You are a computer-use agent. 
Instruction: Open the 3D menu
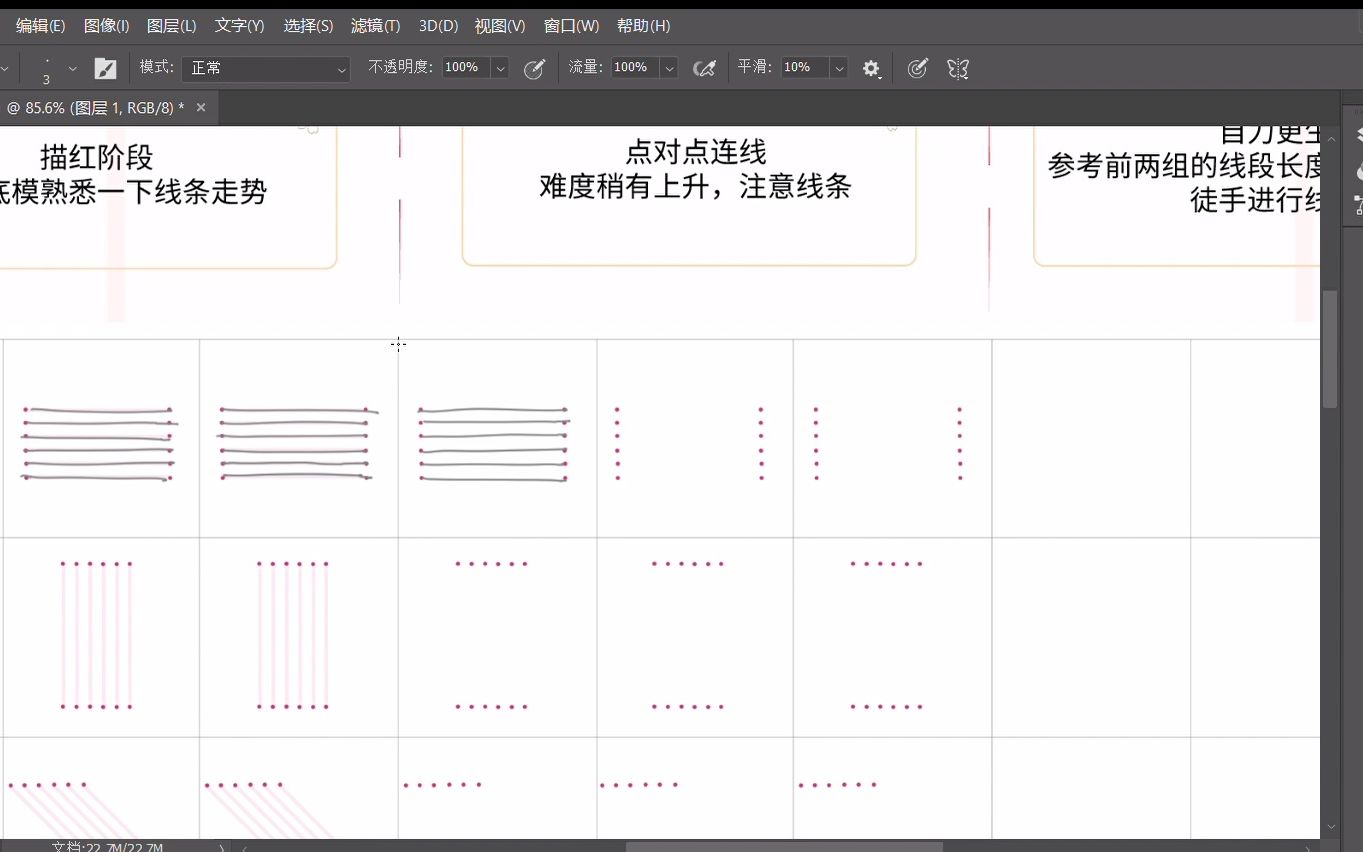[438, 25]
